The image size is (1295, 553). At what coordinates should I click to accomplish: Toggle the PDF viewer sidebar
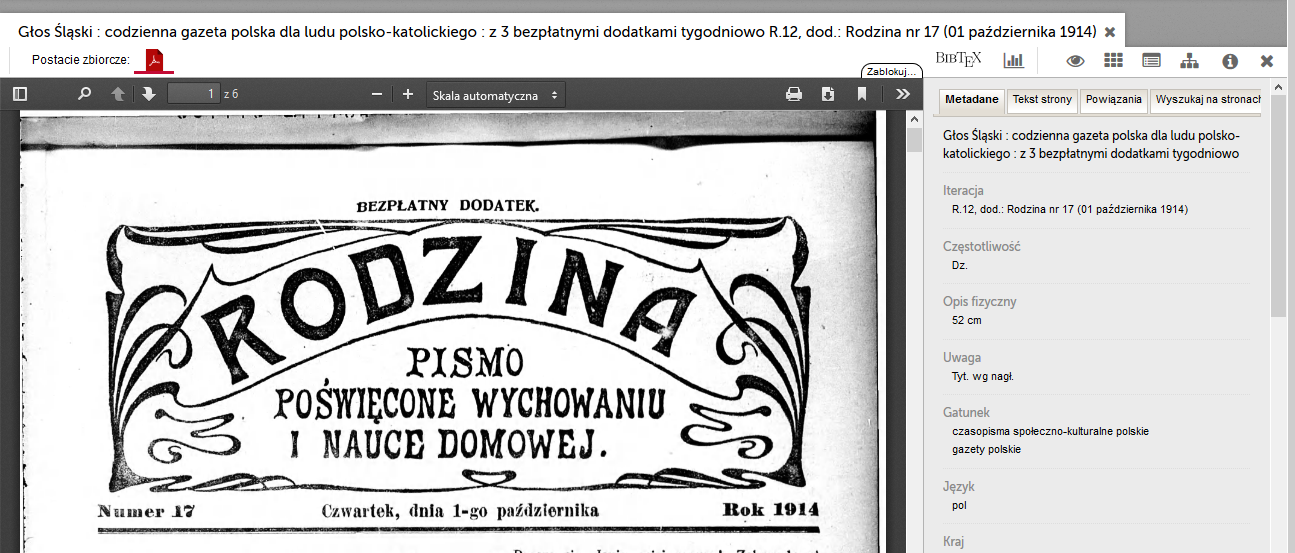19,94
